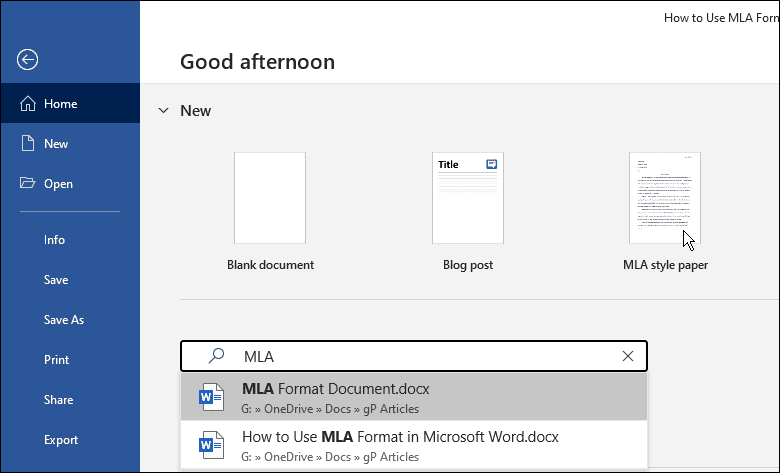
Task: Create a Blank document from thumbnail
Action: 270,198
